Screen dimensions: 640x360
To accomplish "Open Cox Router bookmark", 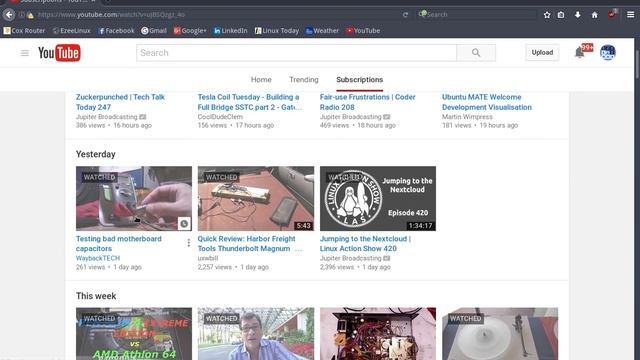I will pos(24,31).
